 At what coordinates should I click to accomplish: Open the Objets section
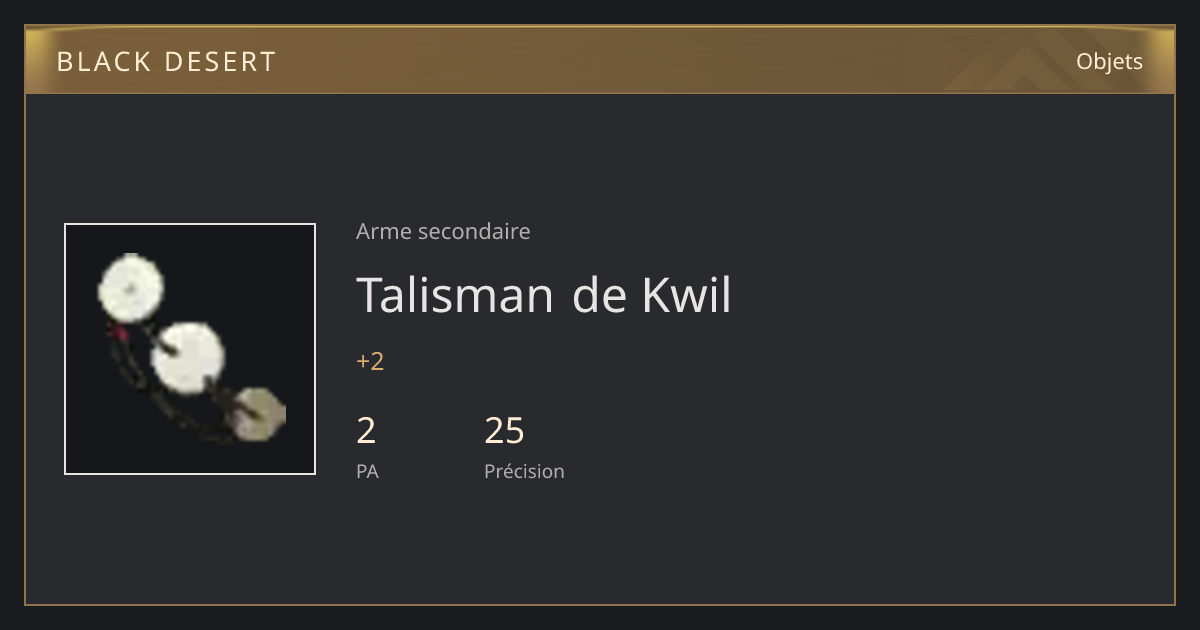[x=1109, y=61]
